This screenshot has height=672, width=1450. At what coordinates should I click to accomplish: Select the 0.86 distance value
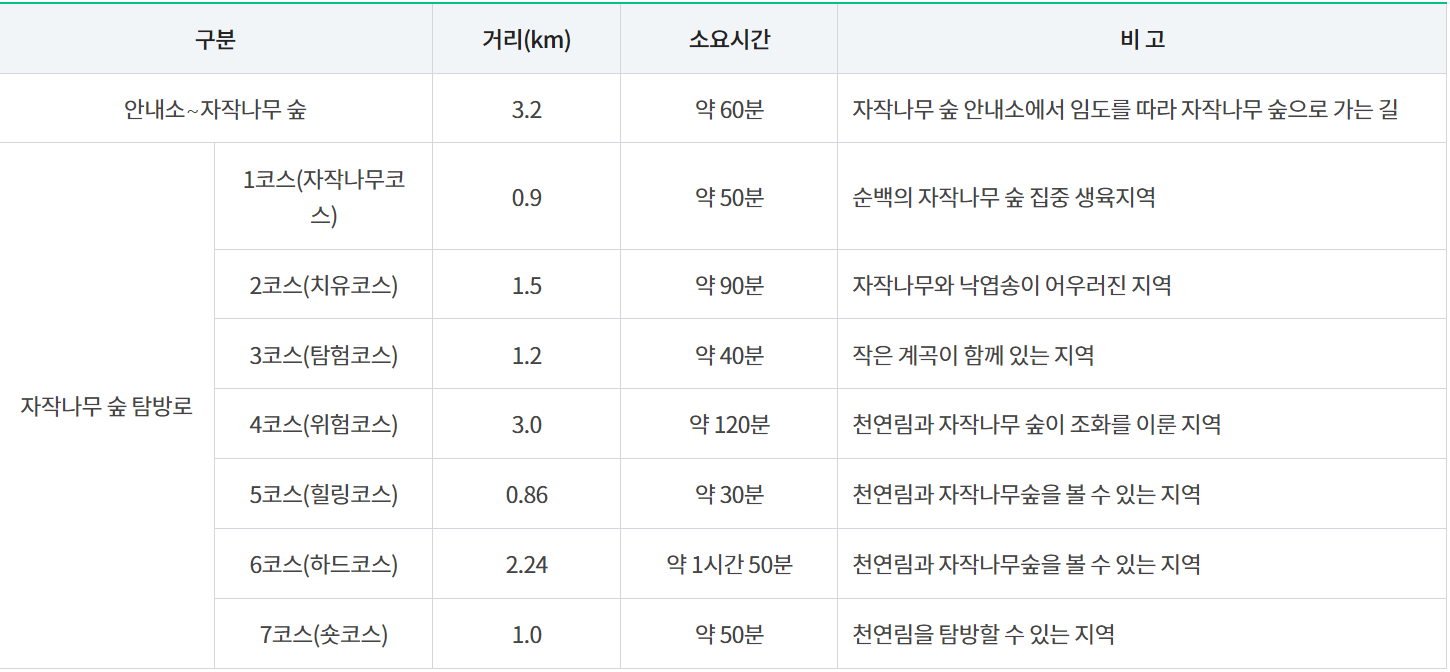coord(524,493)
